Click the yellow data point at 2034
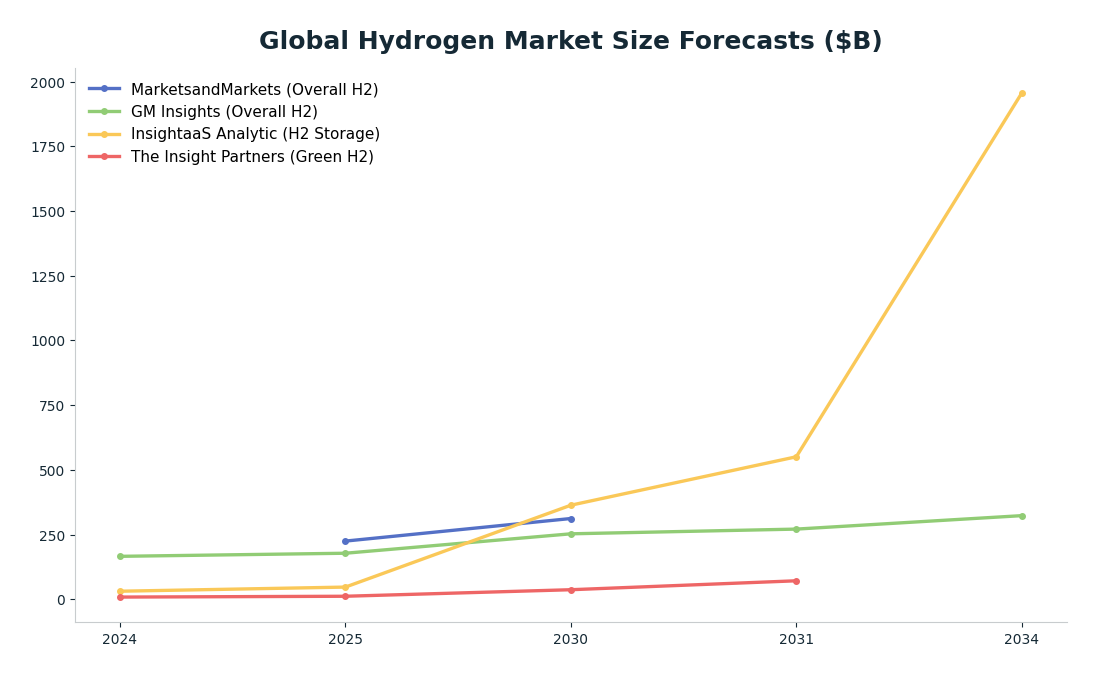1096x676 pixels. [x=1022, y=93]
